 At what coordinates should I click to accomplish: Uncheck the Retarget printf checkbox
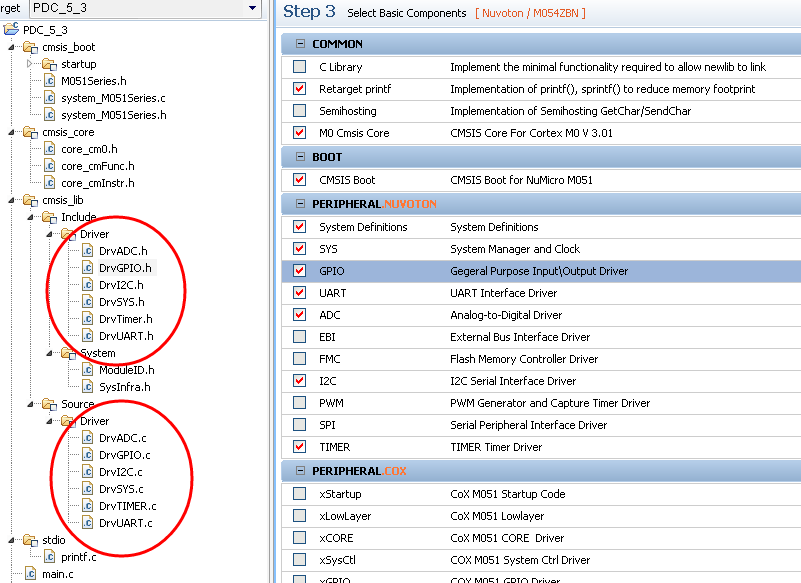pyautogui.click(x=300, y=89)
